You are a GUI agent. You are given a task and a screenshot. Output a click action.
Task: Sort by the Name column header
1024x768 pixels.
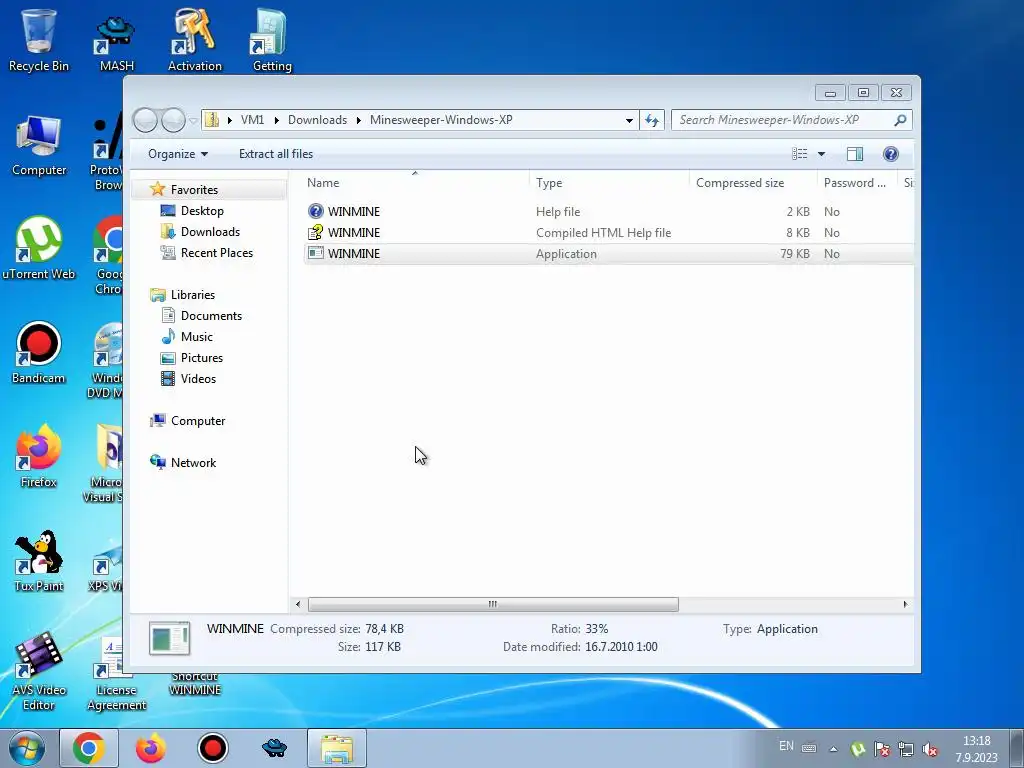[415, 183]
